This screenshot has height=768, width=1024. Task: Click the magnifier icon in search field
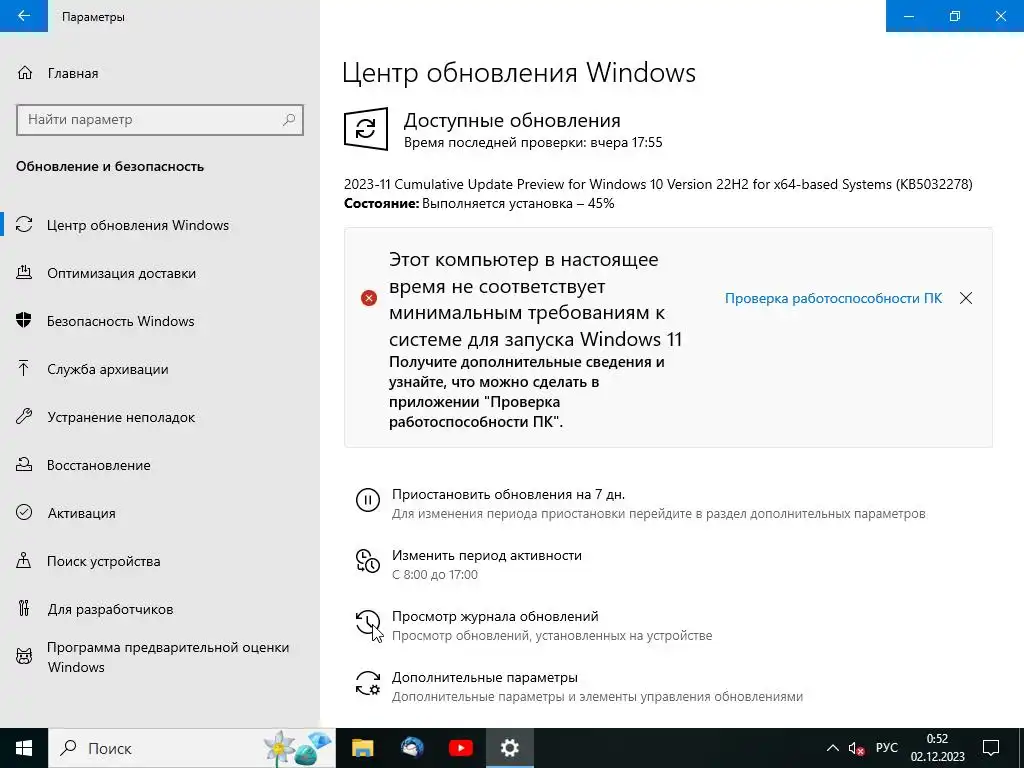point(289,120)
